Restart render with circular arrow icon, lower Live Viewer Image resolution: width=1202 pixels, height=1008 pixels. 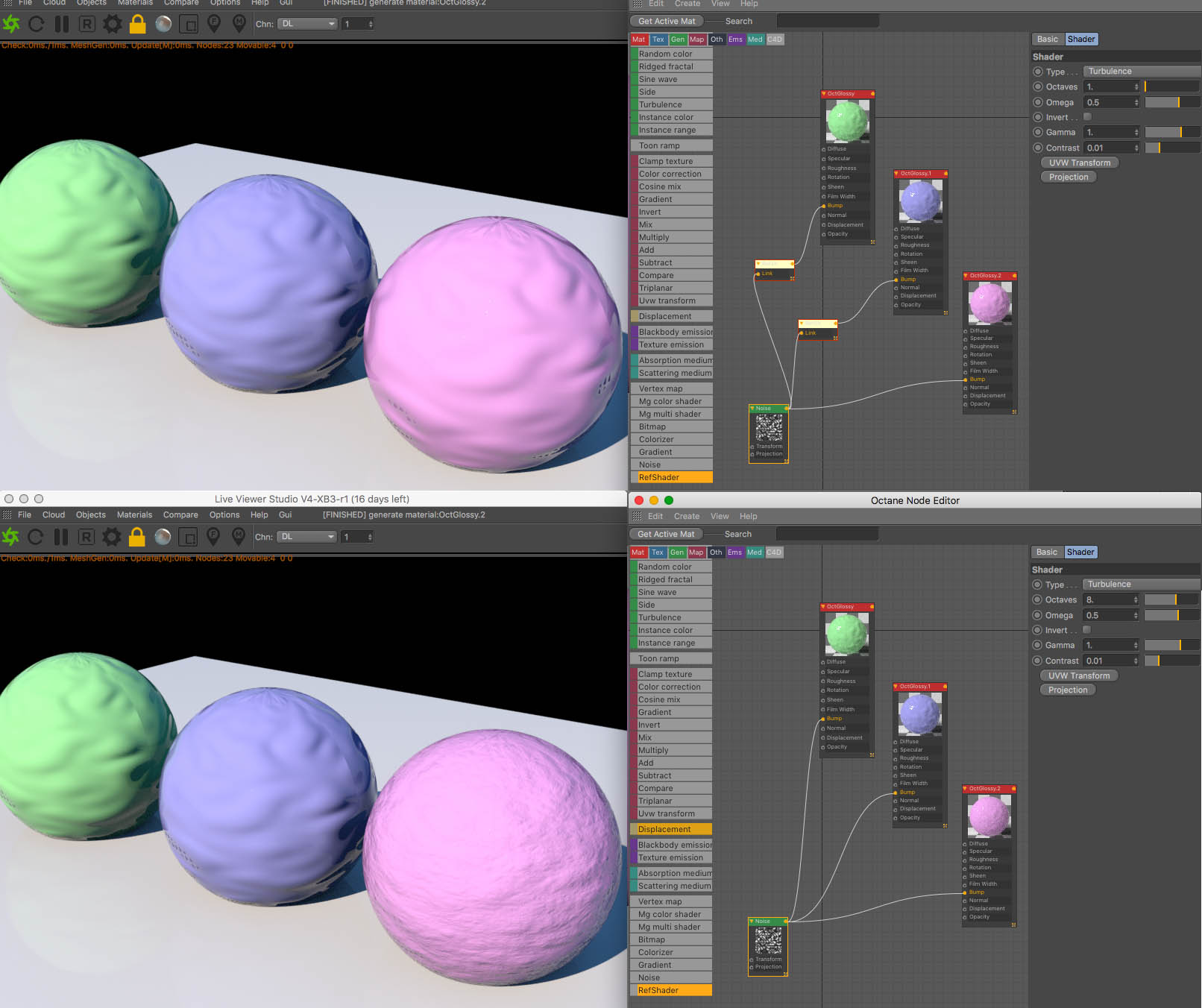tap(35, 537)
